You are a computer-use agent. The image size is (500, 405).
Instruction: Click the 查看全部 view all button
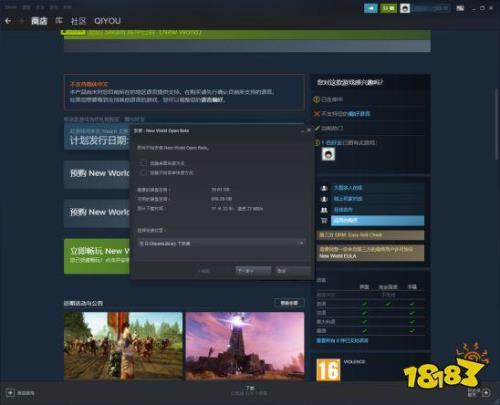coord(289,303)
